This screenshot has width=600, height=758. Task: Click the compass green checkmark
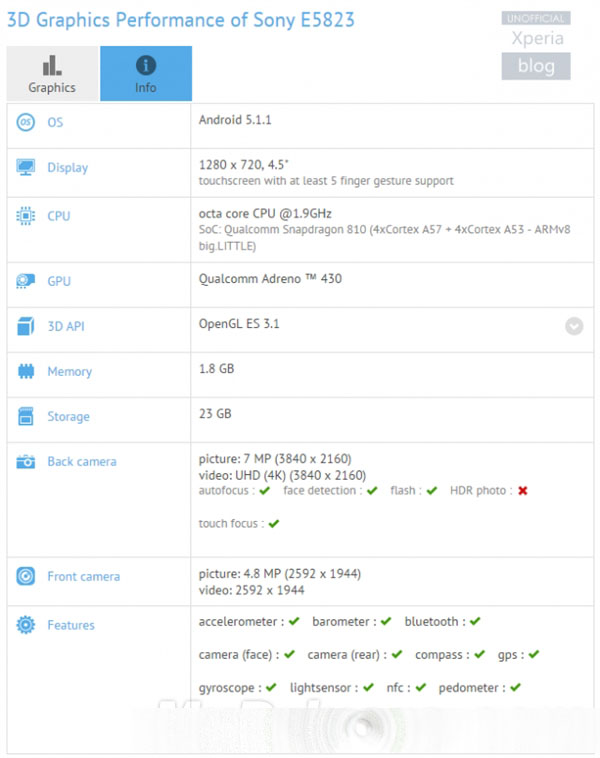(479, 655)
